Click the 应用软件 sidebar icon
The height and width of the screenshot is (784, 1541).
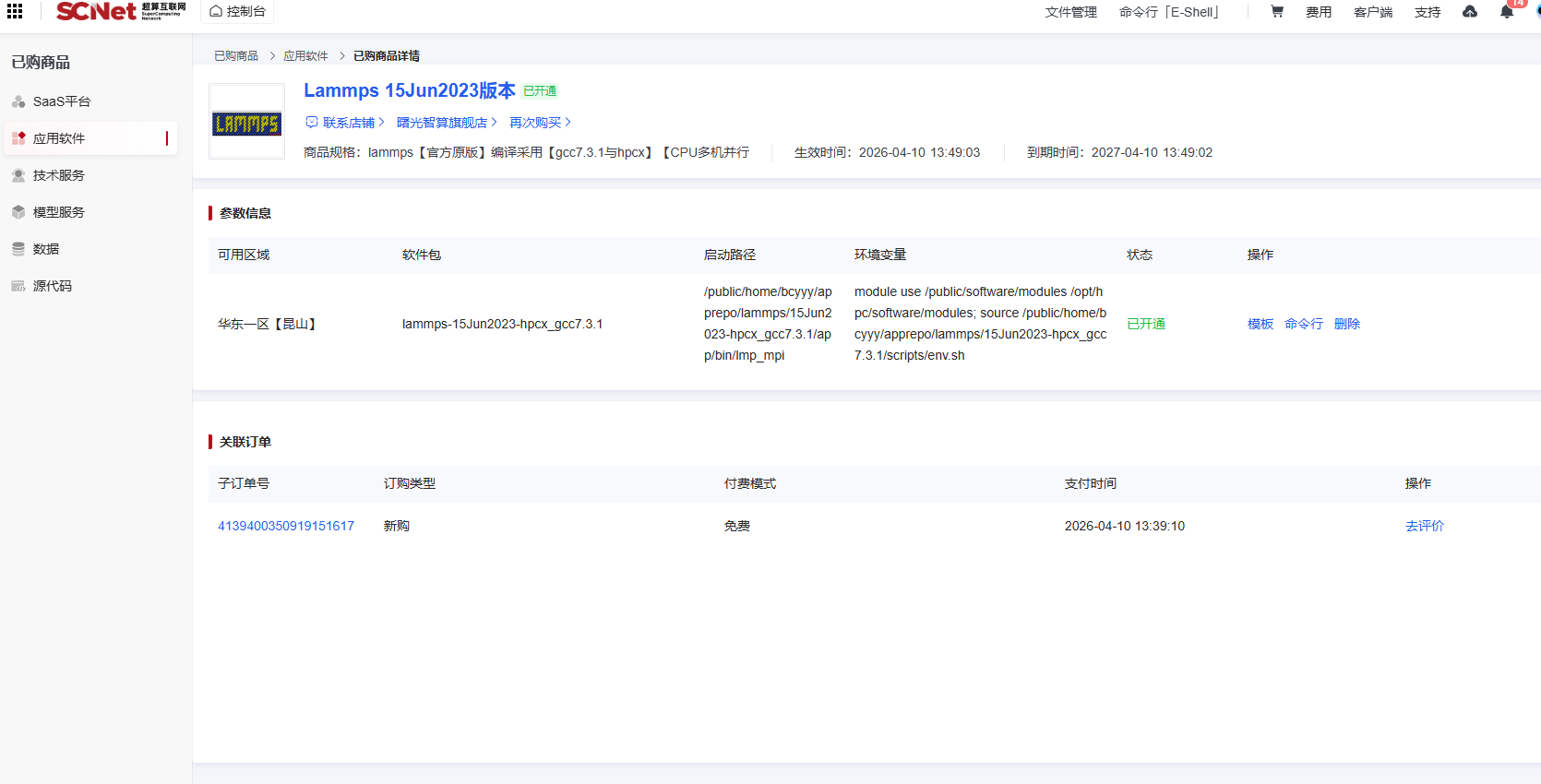coord(18,138)
